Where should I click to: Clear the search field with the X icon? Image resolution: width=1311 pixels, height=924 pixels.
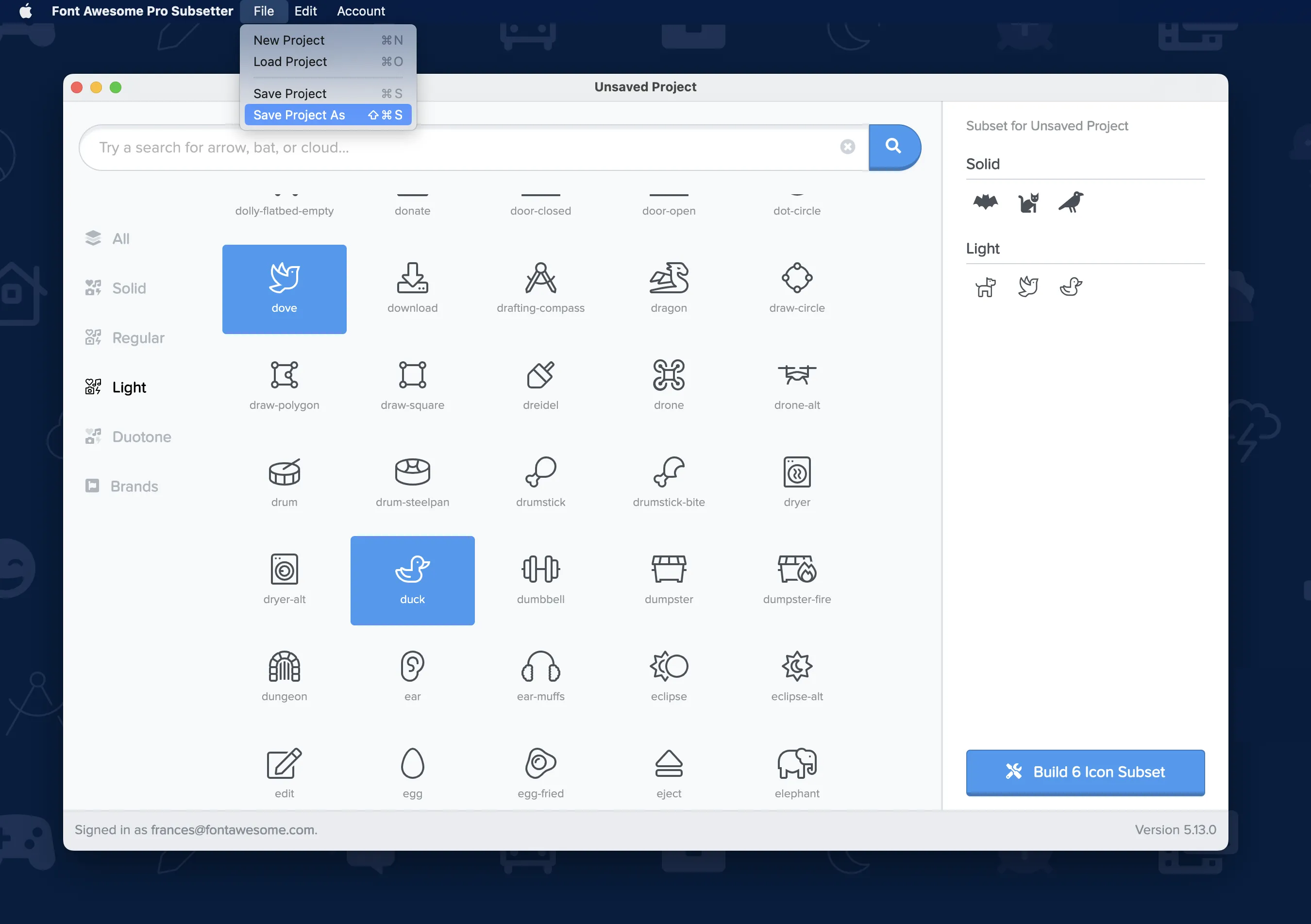click(x=848, y=147)
